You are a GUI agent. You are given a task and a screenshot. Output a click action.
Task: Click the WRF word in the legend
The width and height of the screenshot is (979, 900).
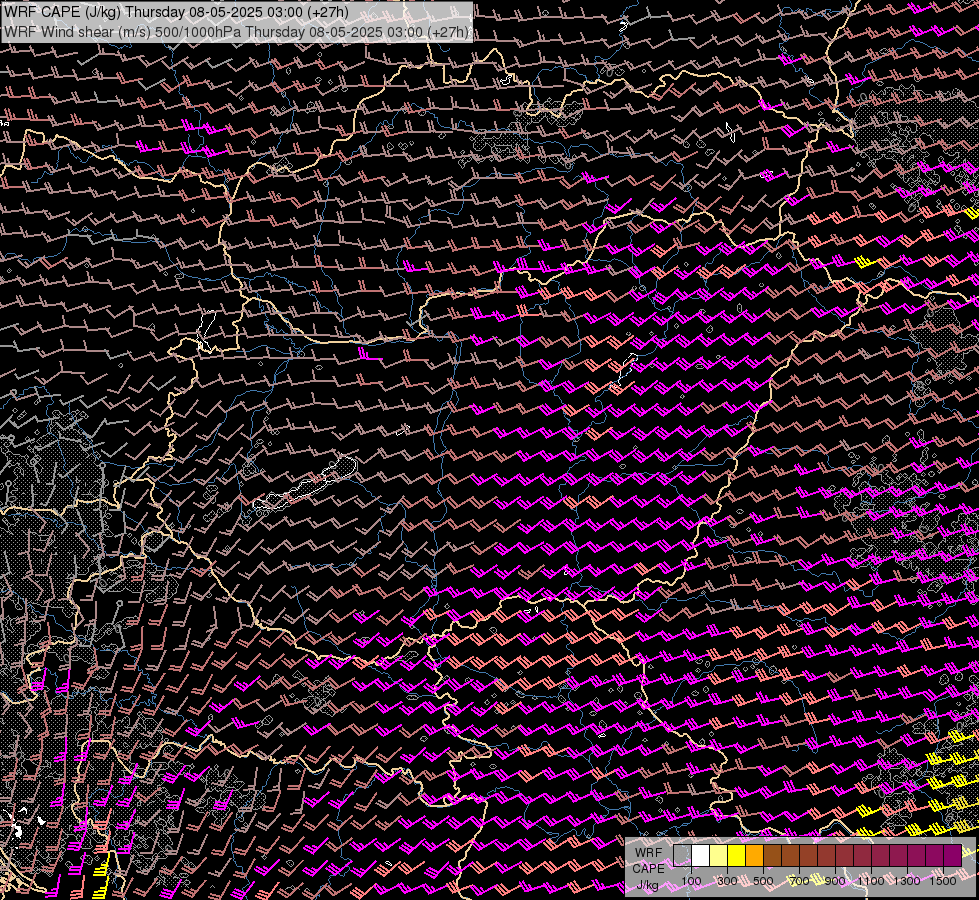[x=648, y=853]
